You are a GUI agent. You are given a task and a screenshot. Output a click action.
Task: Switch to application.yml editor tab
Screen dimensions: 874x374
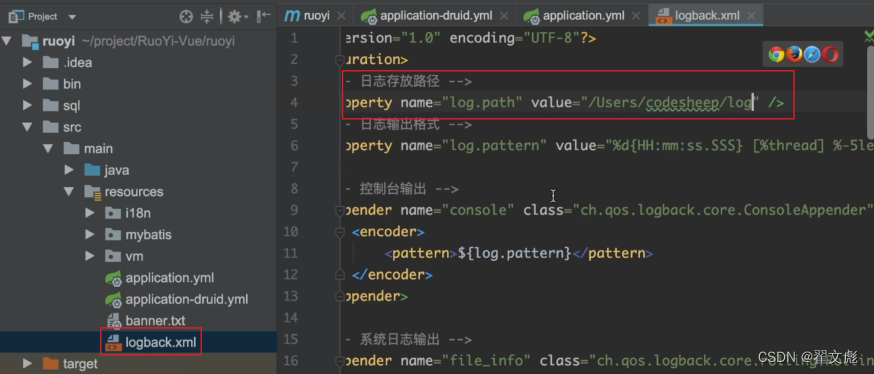(583, 16)
